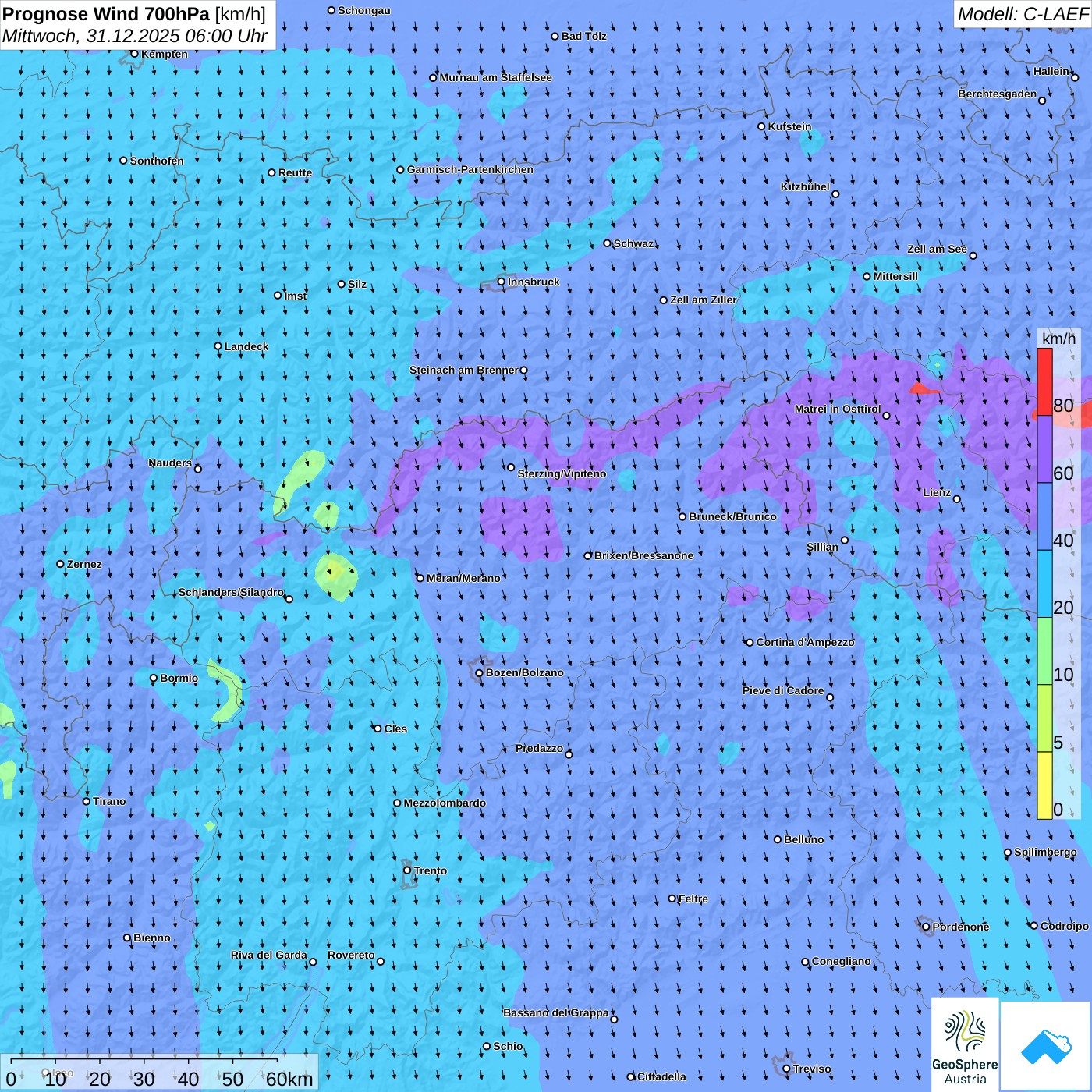The image size is (1092, 1092).
Task: Click the 'km/h' legend heading
Action: pos(1058,339)
